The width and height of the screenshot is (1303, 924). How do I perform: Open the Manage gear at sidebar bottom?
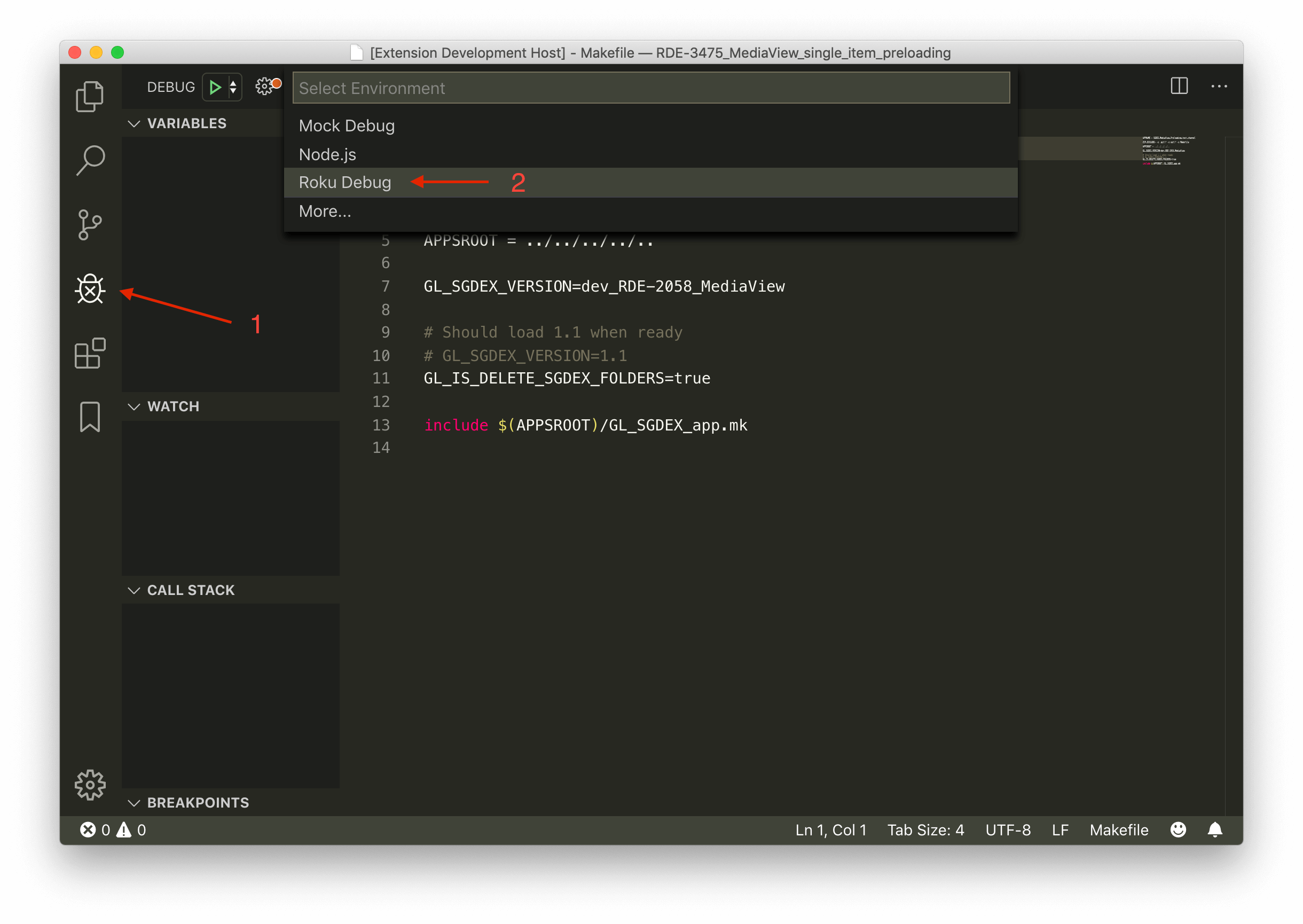pyautogui.click(x=90, y=785)
